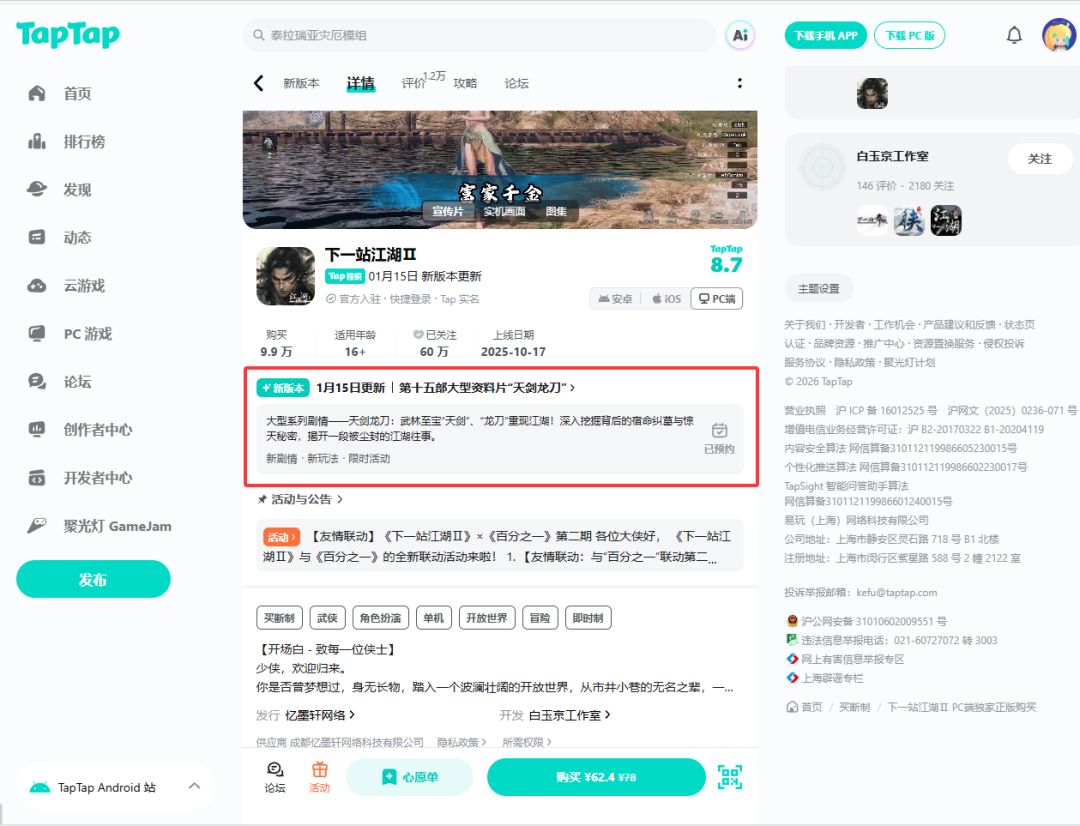Click 购买 ¥62.4 buy button
The image size is (1080, 826).
[596, 776]
